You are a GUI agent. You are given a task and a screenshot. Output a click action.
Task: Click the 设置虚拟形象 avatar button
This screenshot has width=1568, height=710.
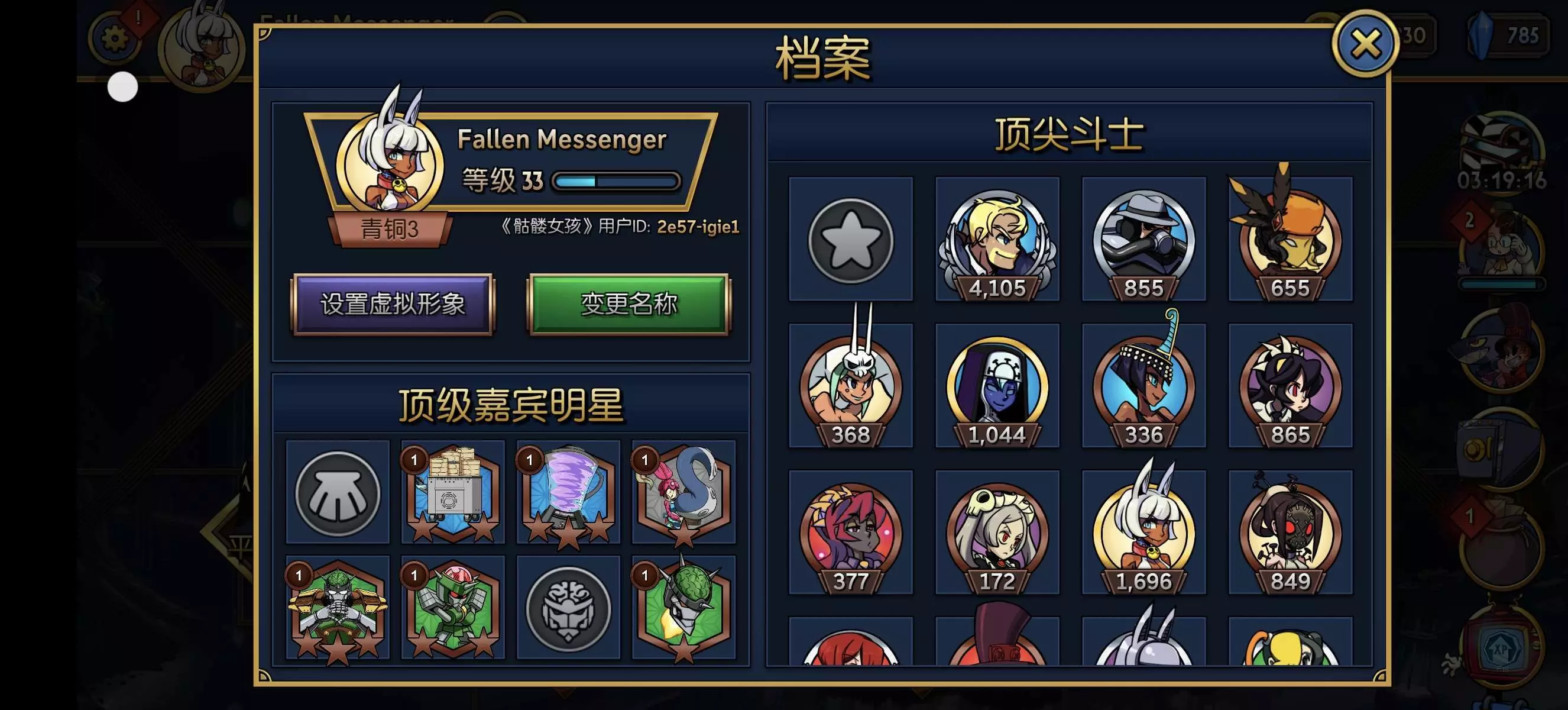tap(393, 304)
